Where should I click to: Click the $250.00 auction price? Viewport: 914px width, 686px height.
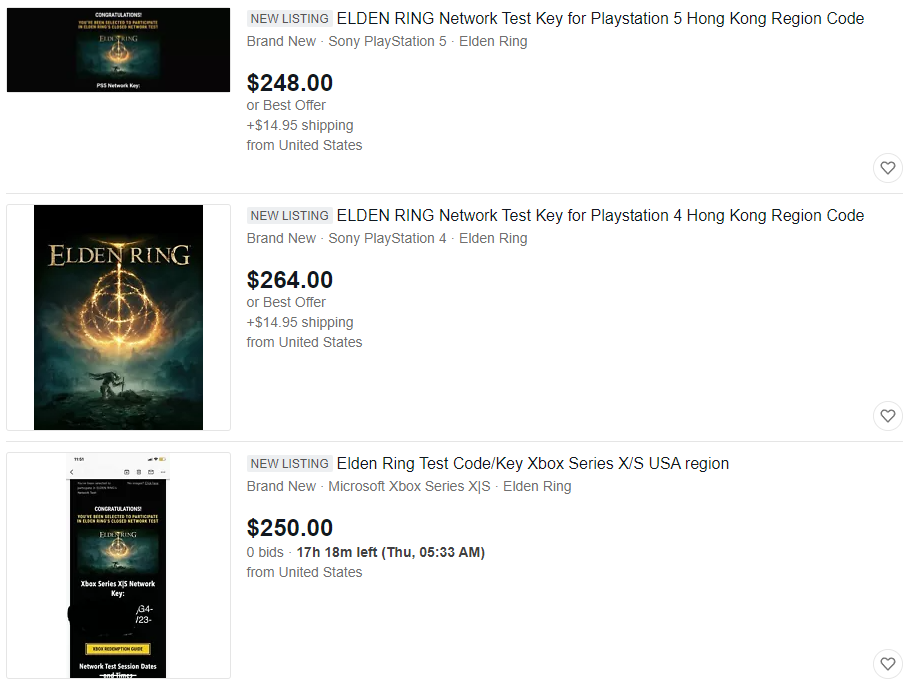click(x=290, y=528)
